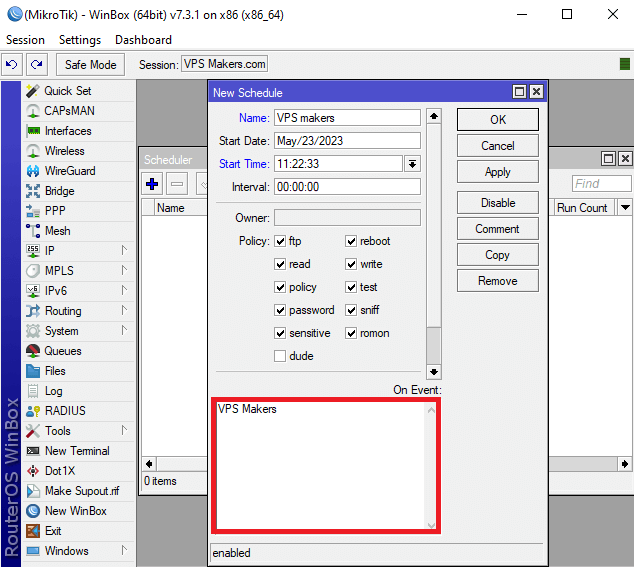The height and width of the screenshot is (567, 634).
Task: Open the Bridge menu
Action: (x=79, y=191)
